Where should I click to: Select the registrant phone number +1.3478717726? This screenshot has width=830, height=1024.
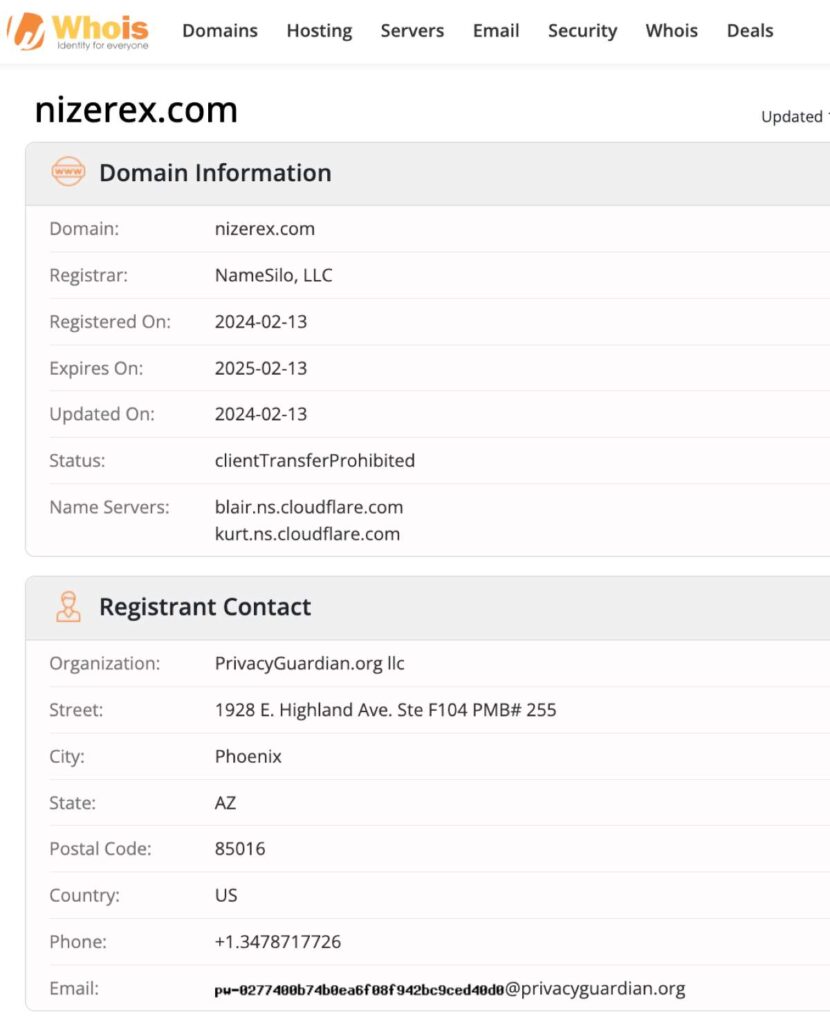pyautogui.click(x=278, y=941)
